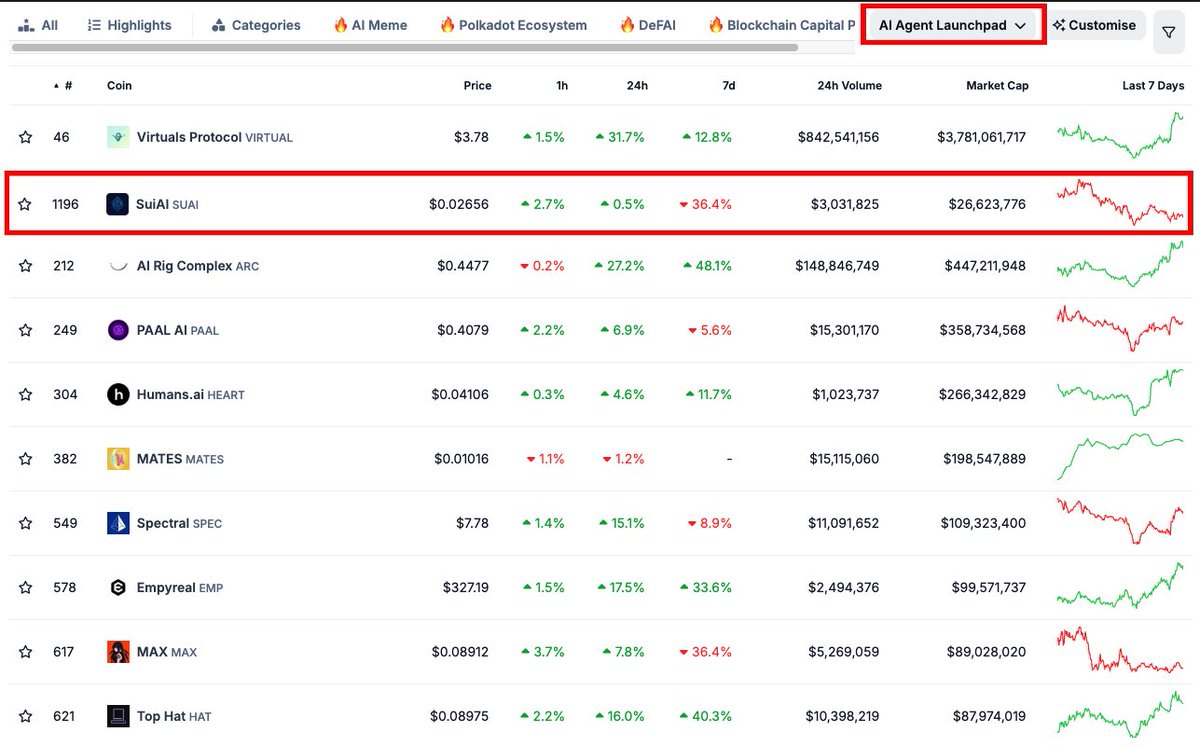Click the Top Hat coin logo
This screenshot has height=746, width=1200.
[118, 716]
